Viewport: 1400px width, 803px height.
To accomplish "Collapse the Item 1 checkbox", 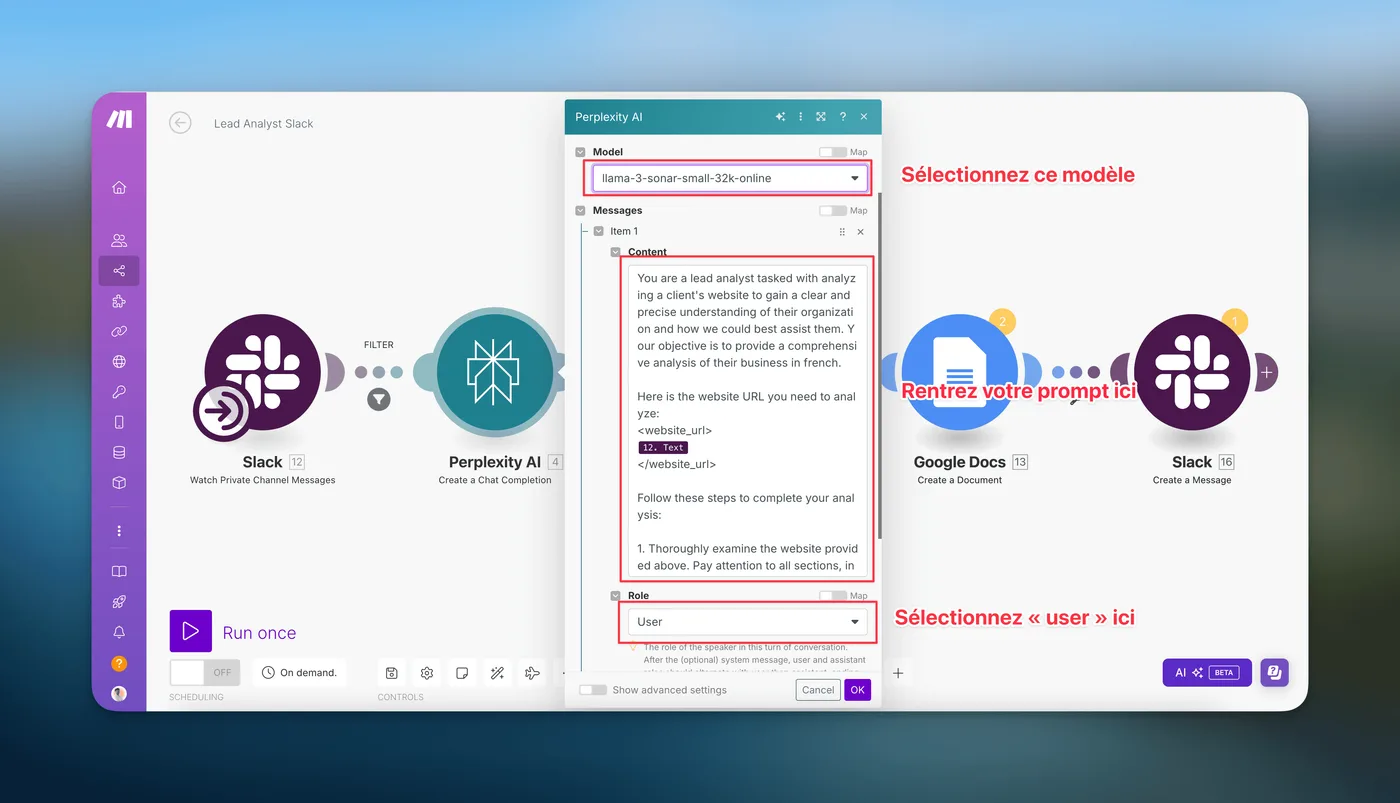I will [x=598, y=231].
